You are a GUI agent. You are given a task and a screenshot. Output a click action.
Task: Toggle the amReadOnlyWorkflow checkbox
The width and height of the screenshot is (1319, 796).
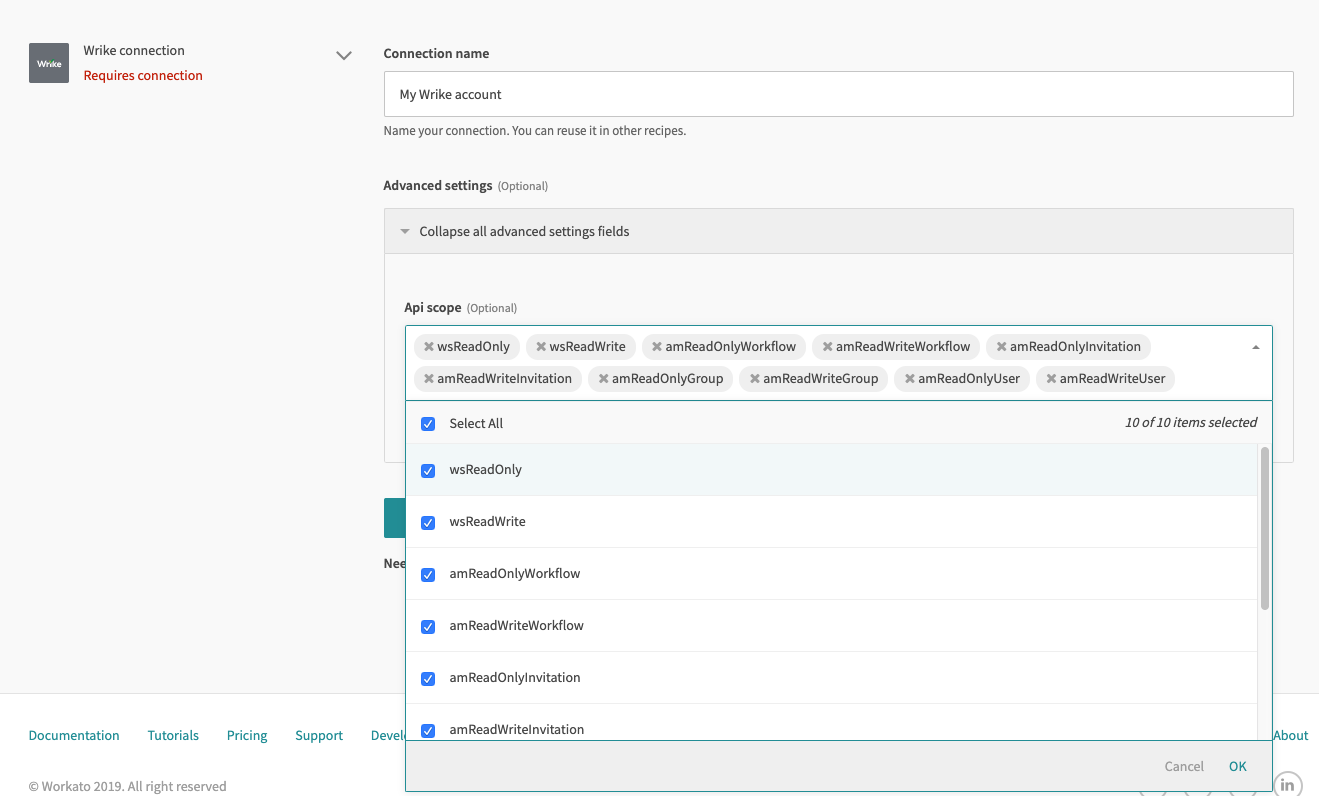tap(428, 574)
